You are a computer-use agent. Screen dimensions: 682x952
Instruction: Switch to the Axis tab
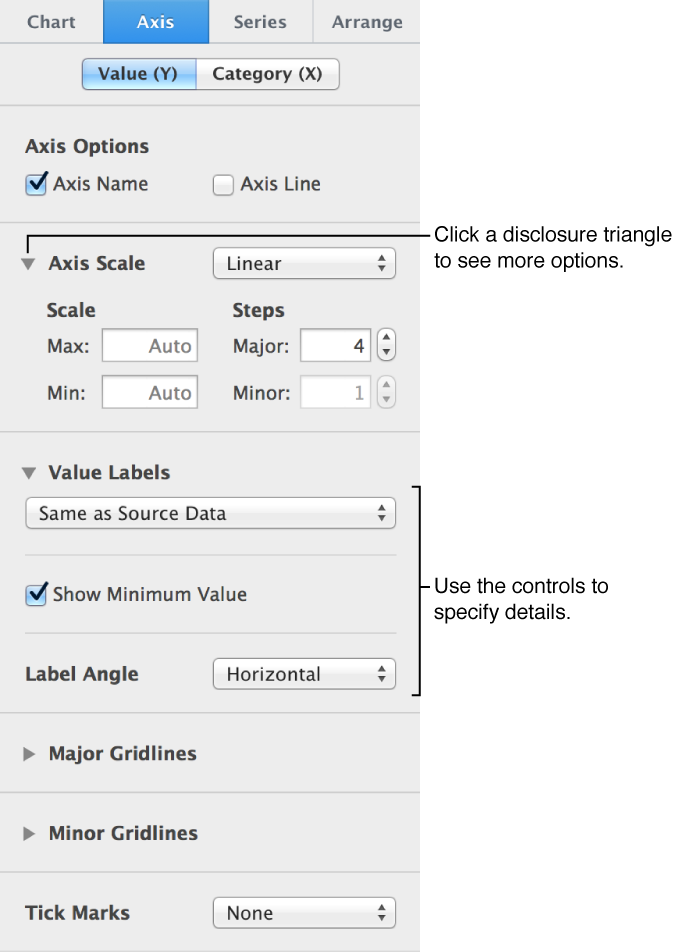156,21
